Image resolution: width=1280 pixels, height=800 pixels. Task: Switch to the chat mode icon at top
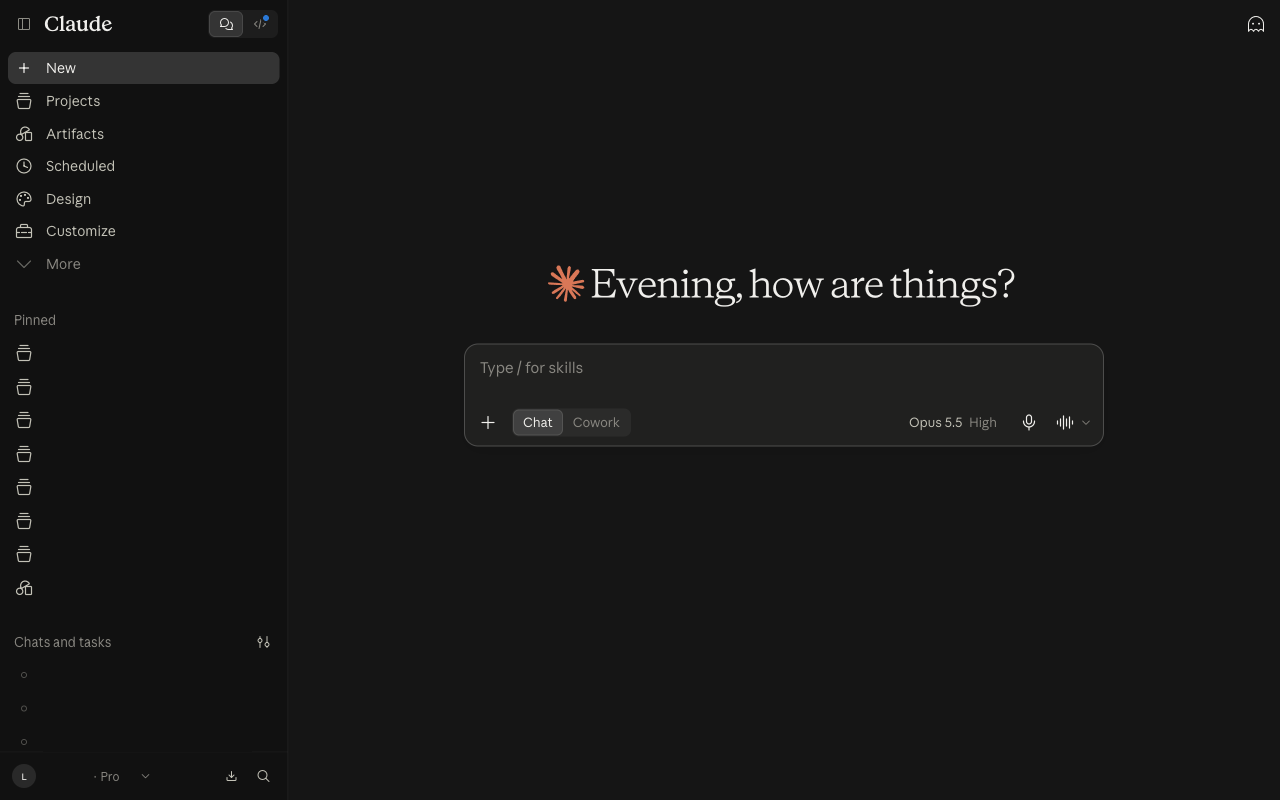click(x=226, y=24)
